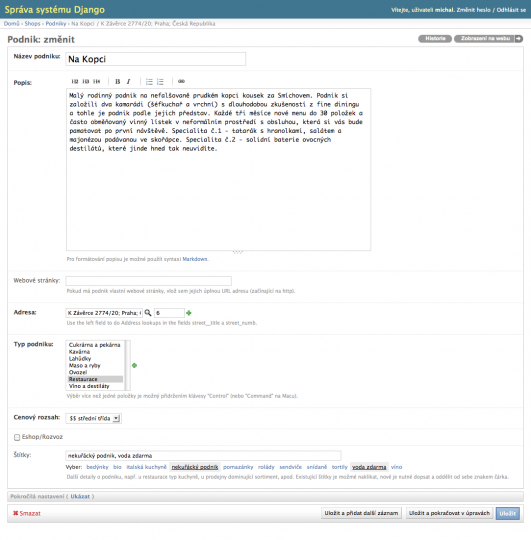
Task: Insert numbered list in description
Action: 160,82
